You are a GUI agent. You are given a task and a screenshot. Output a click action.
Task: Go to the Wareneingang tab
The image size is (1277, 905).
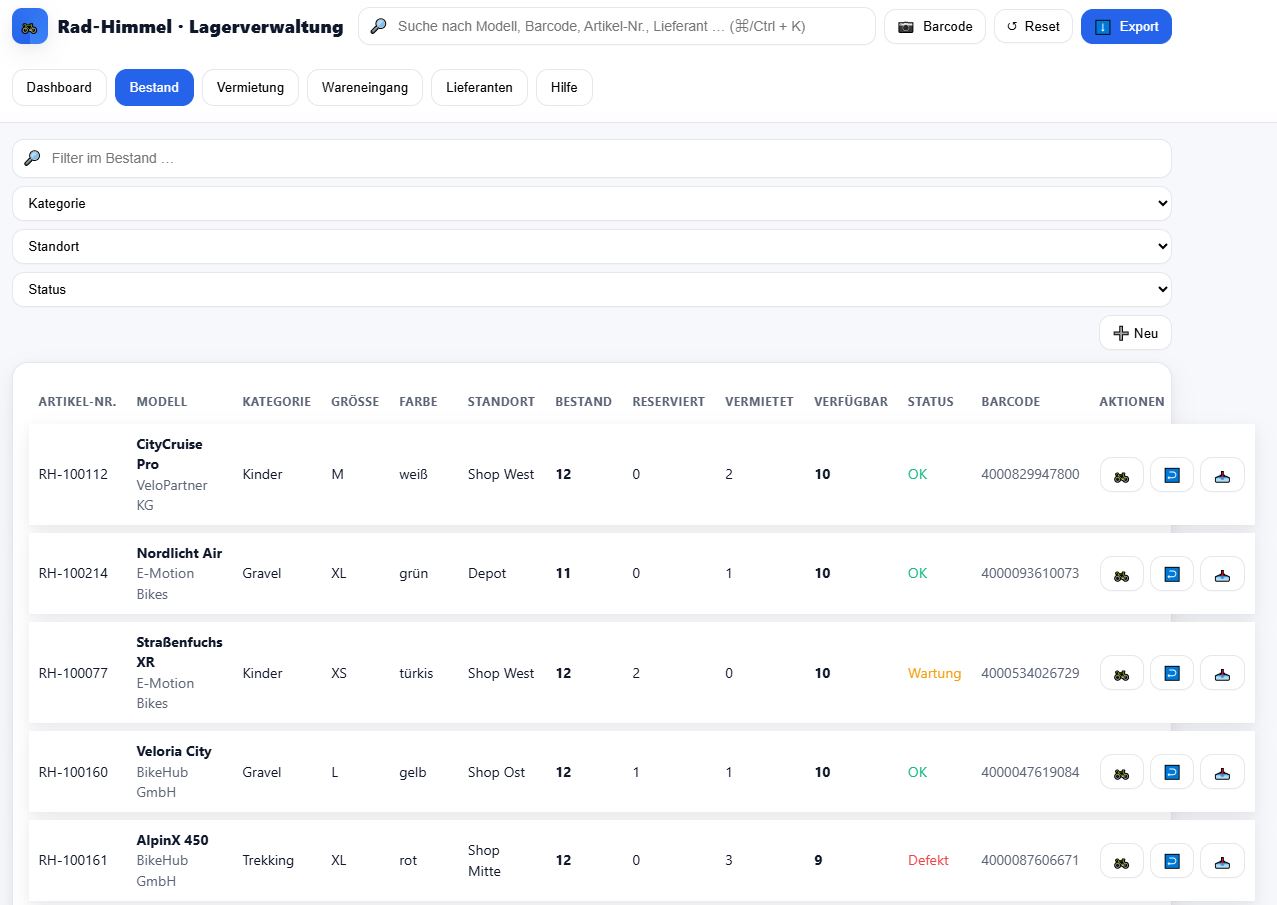364,87
